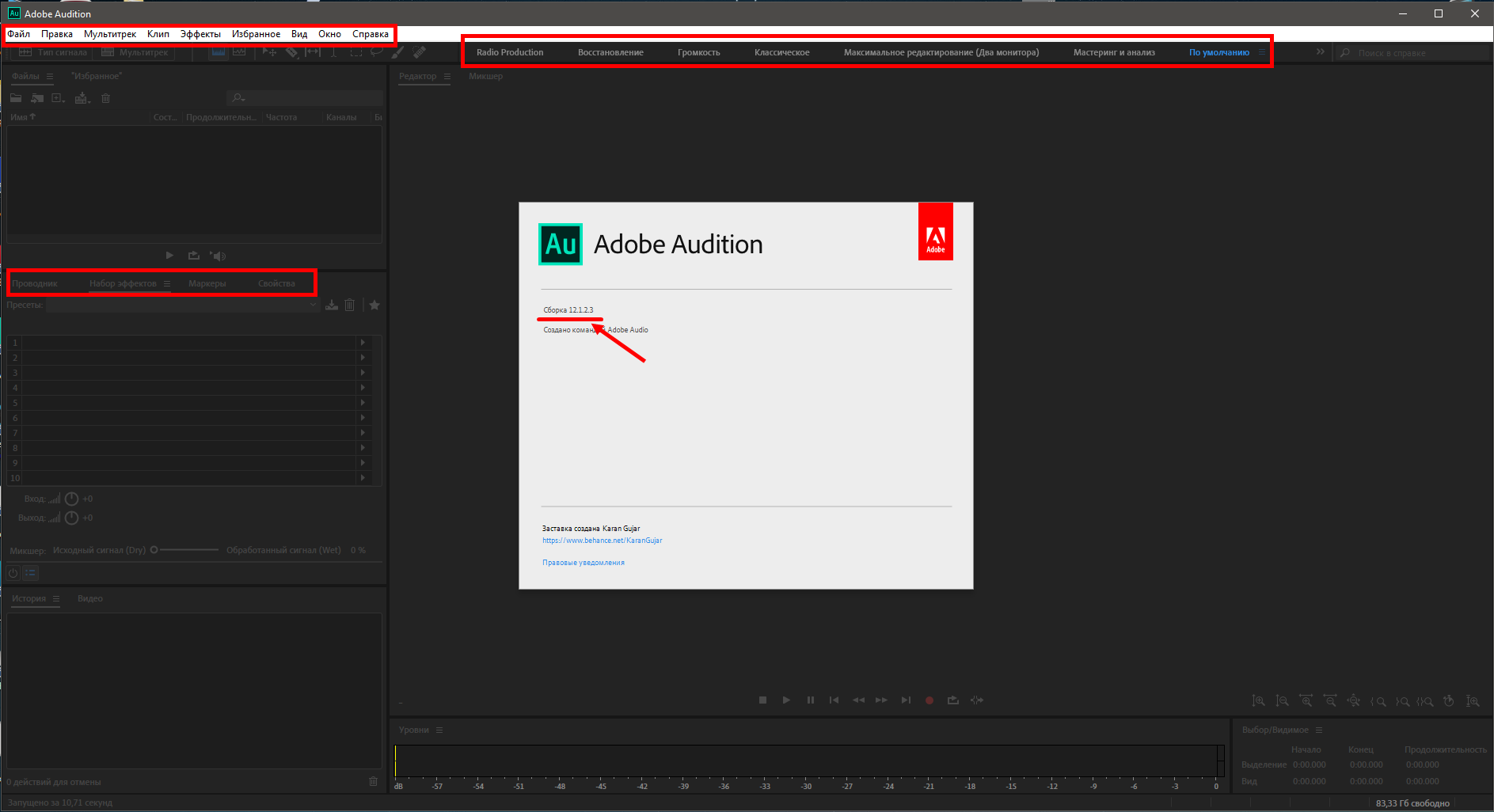1494x812 pixels.
Task: Click the open file folder icon
Action: coord(16,98)
